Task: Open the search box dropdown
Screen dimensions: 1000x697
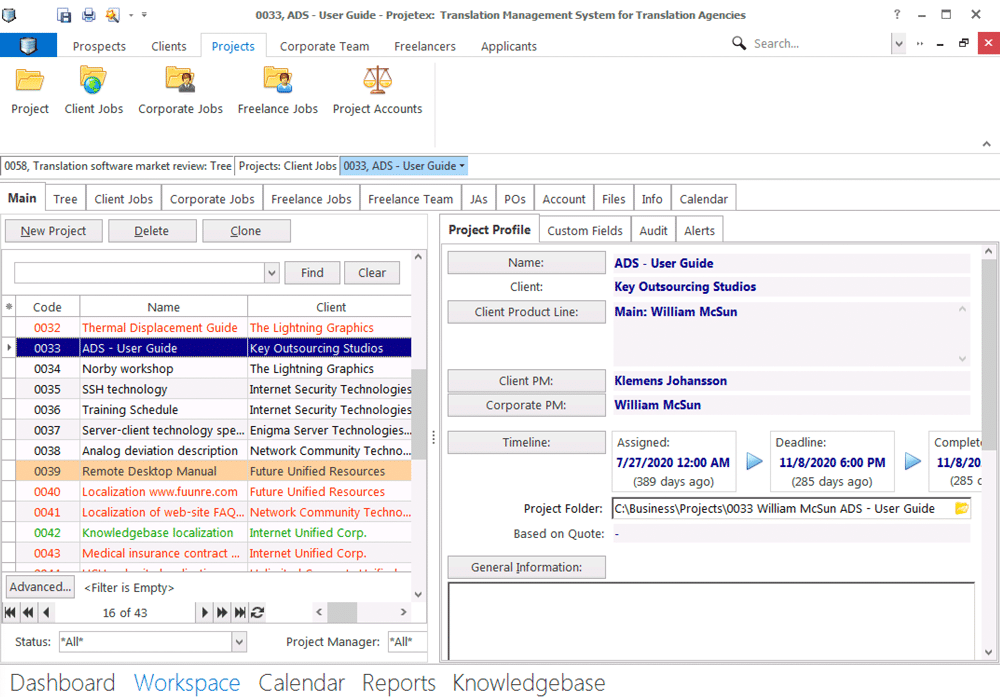Action: (x=899, y=44)
